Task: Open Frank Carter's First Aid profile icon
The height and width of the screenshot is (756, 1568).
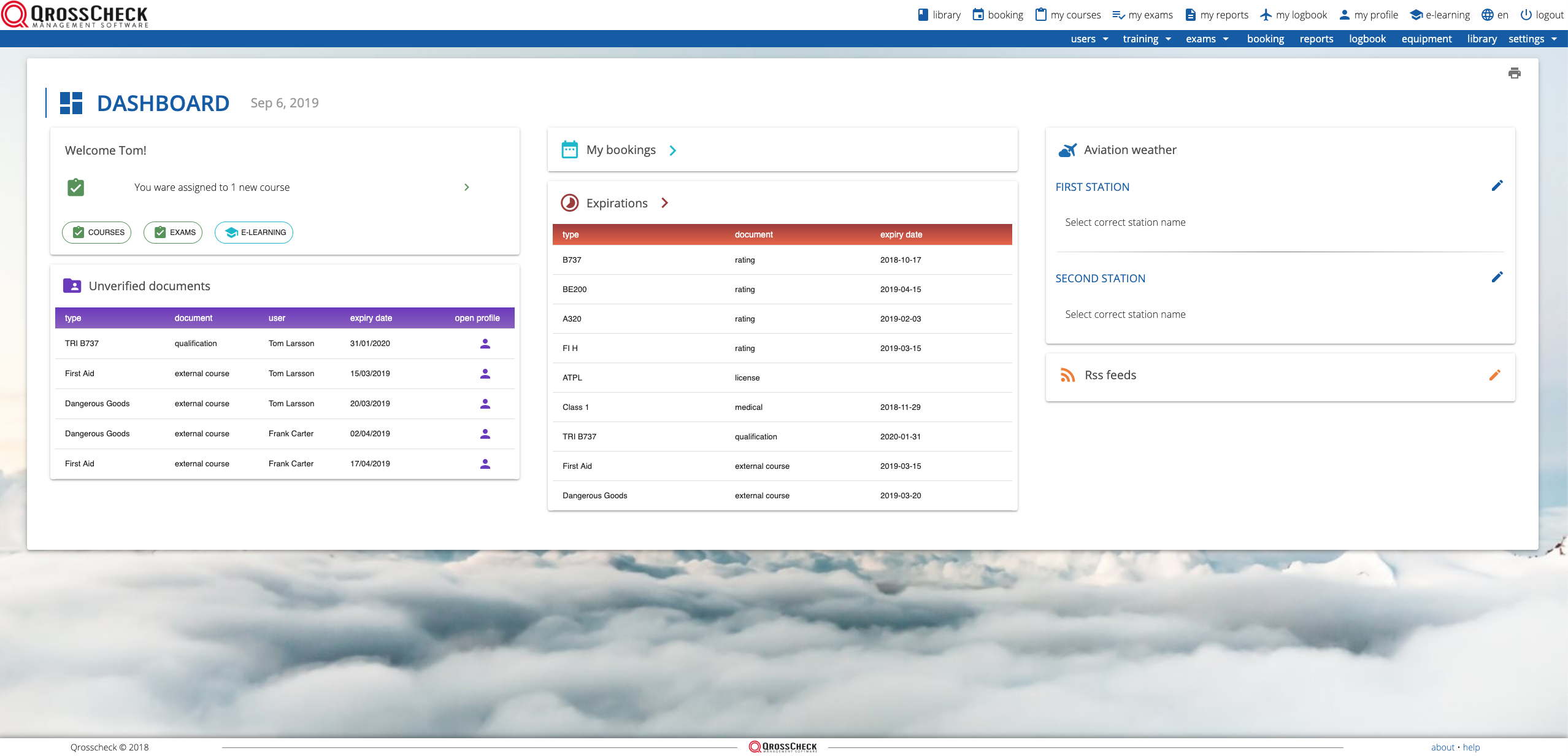Action: 485,464
